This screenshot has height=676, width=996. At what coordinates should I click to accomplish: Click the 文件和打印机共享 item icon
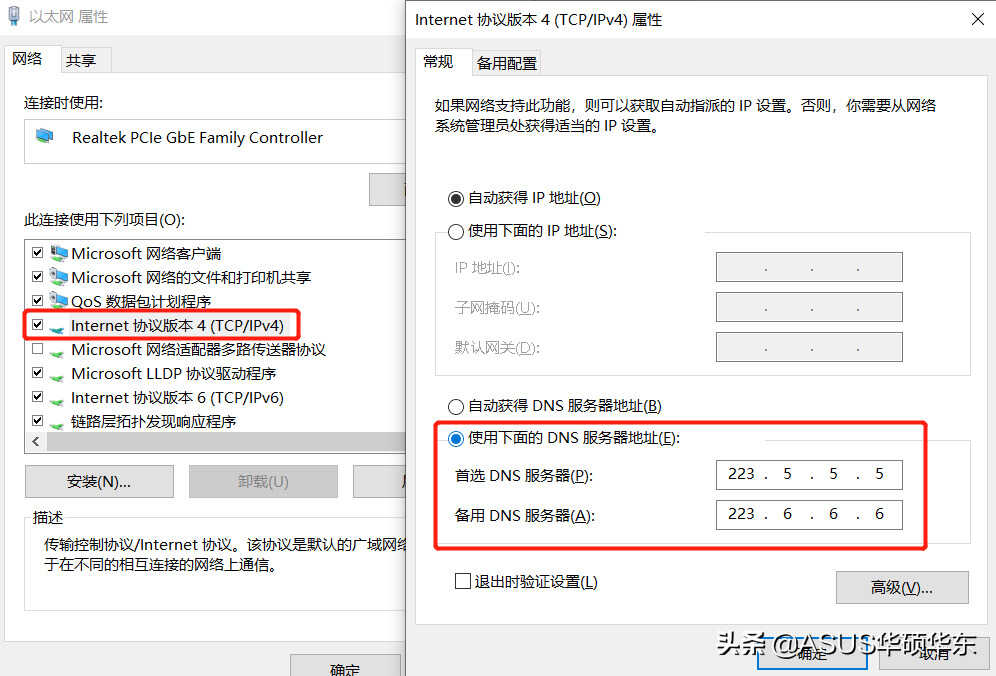point(58,277)
